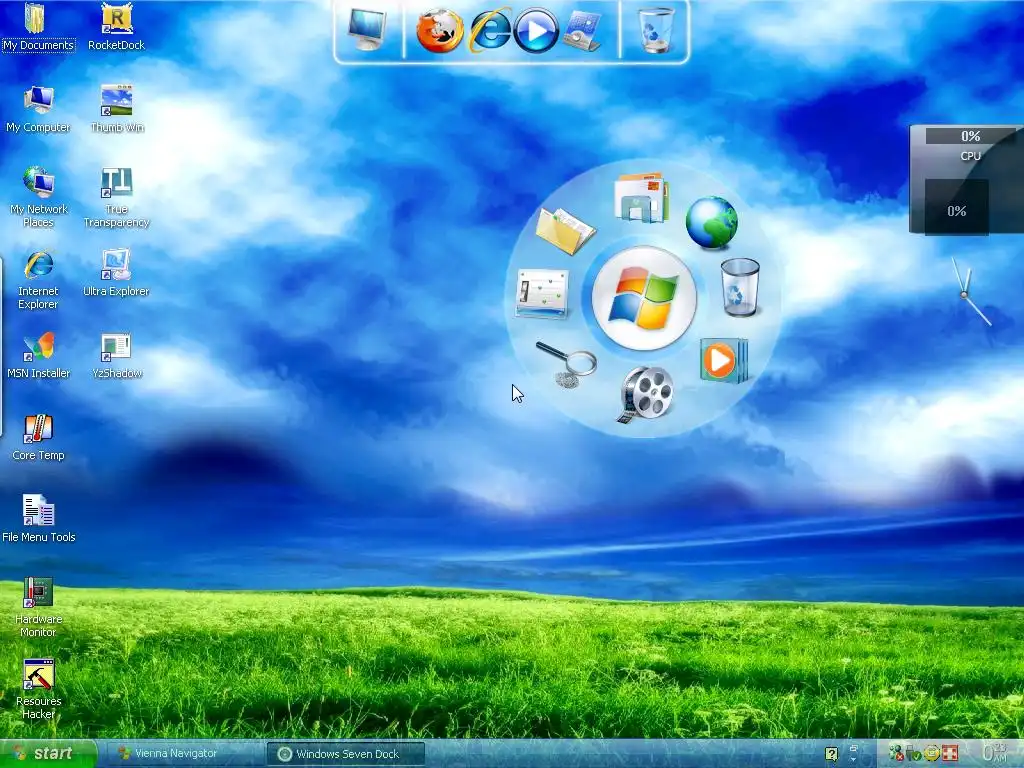
Task: Open the mail icon in the circular dock
Action: [x=641, y=197]
